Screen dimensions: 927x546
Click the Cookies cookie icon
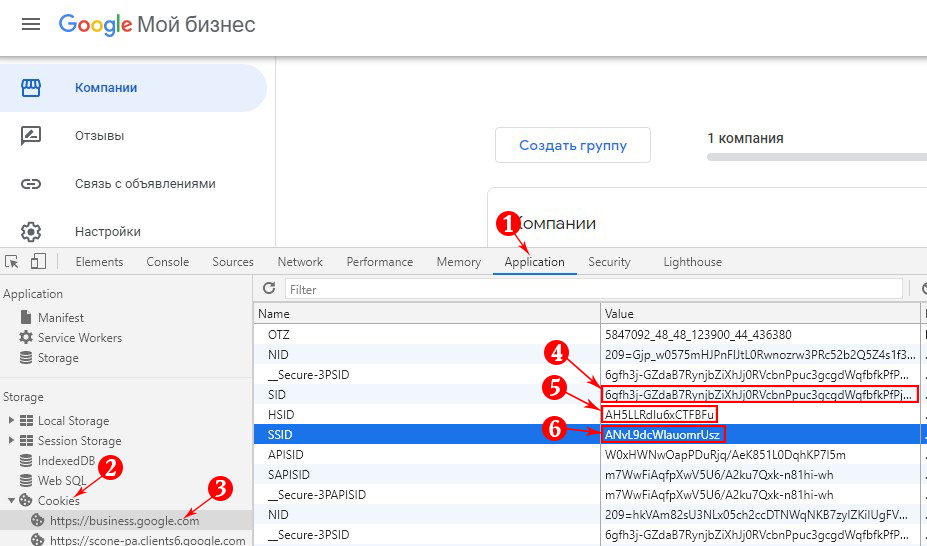[25, 500]
